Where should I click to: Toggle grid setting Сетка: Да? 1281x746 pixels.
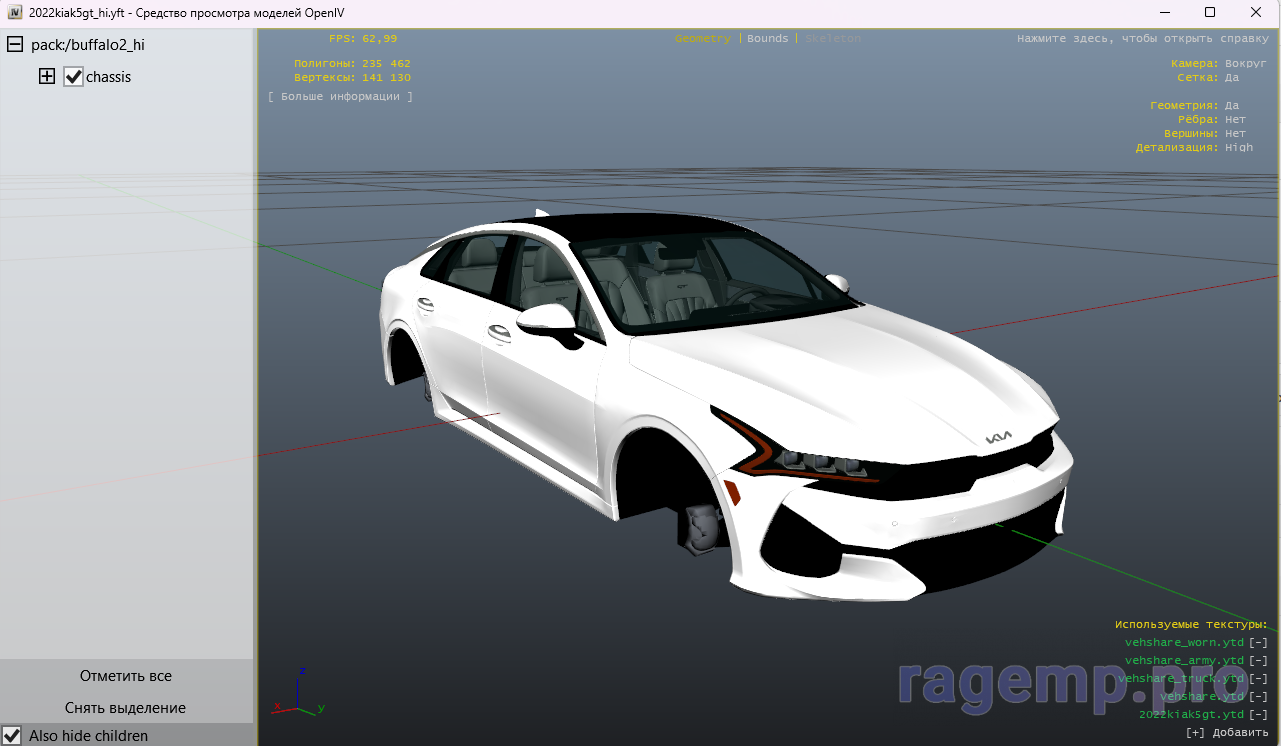coord(1208,77)
